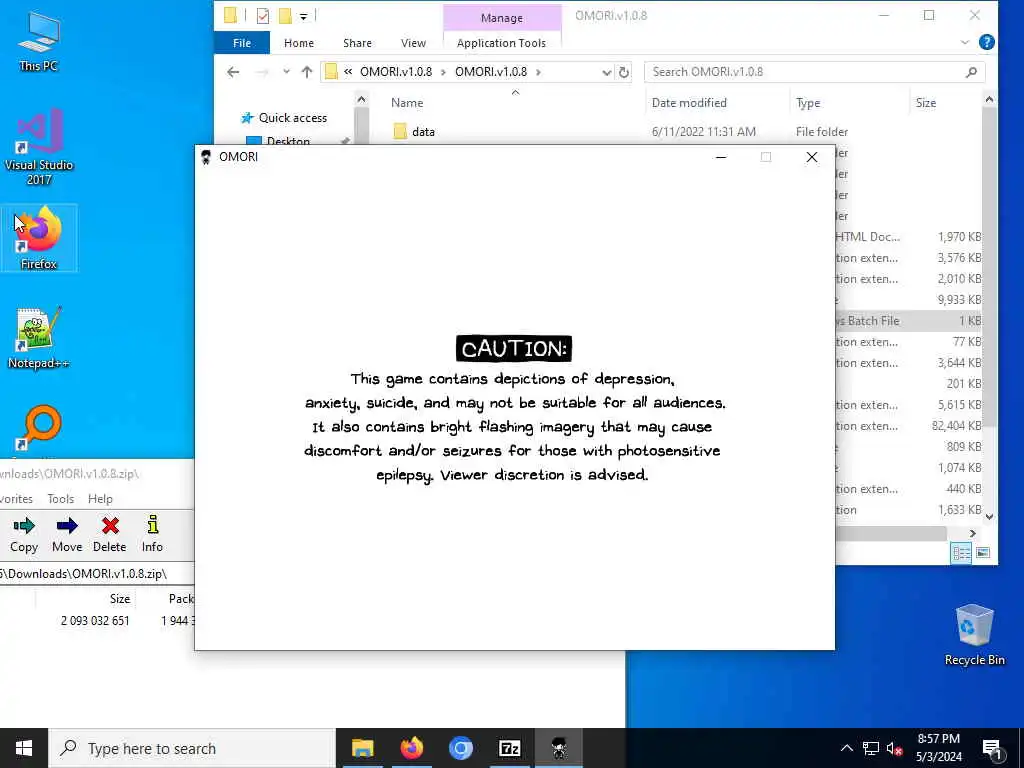Sort by Size column in Explorer
The height and width of the screenshot is (768, 1024).
[925, 103]
